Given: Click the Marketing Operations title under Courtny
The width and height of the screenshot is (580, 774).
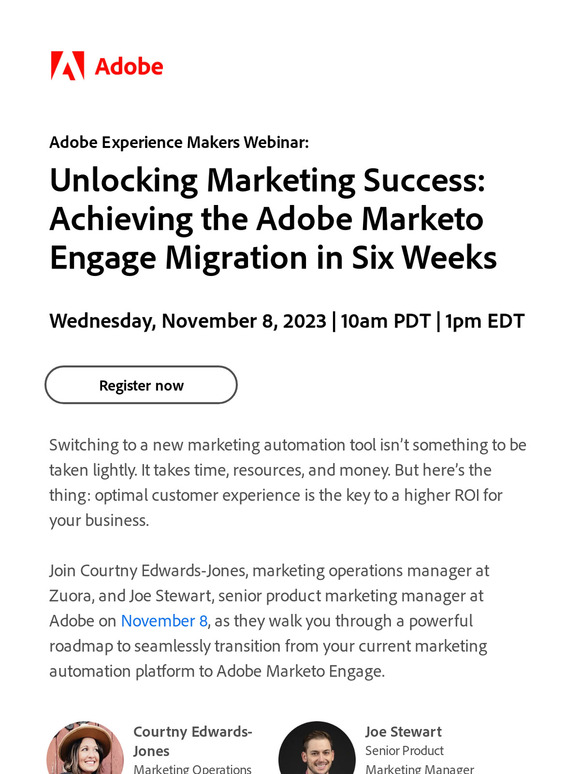Looking at the screenshot, I should pyautogui.click(x=193, y=769).
